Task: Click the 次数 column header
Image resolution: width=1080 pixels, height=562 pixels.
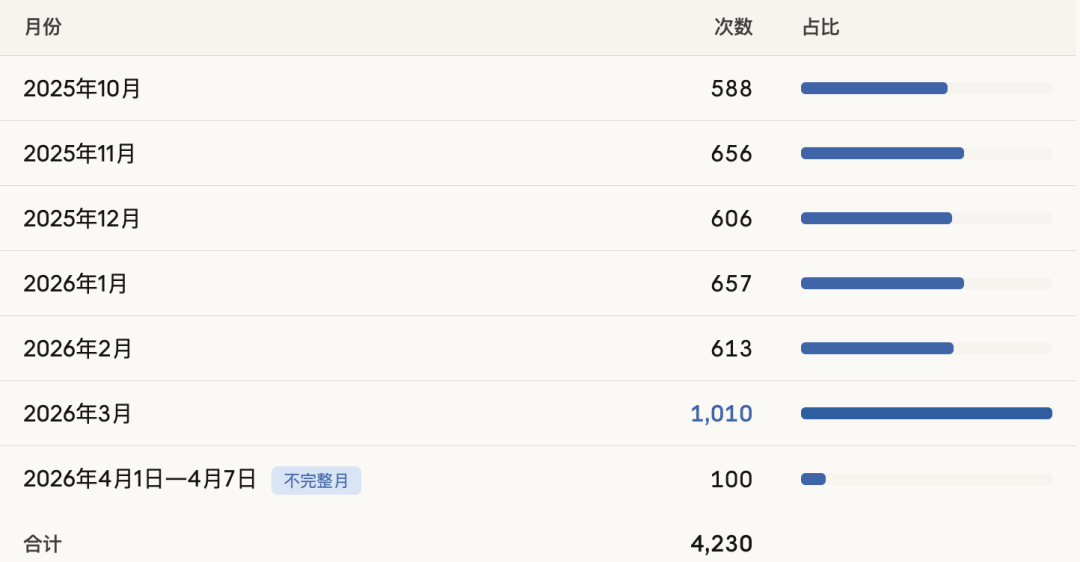Action: (732, 28)
